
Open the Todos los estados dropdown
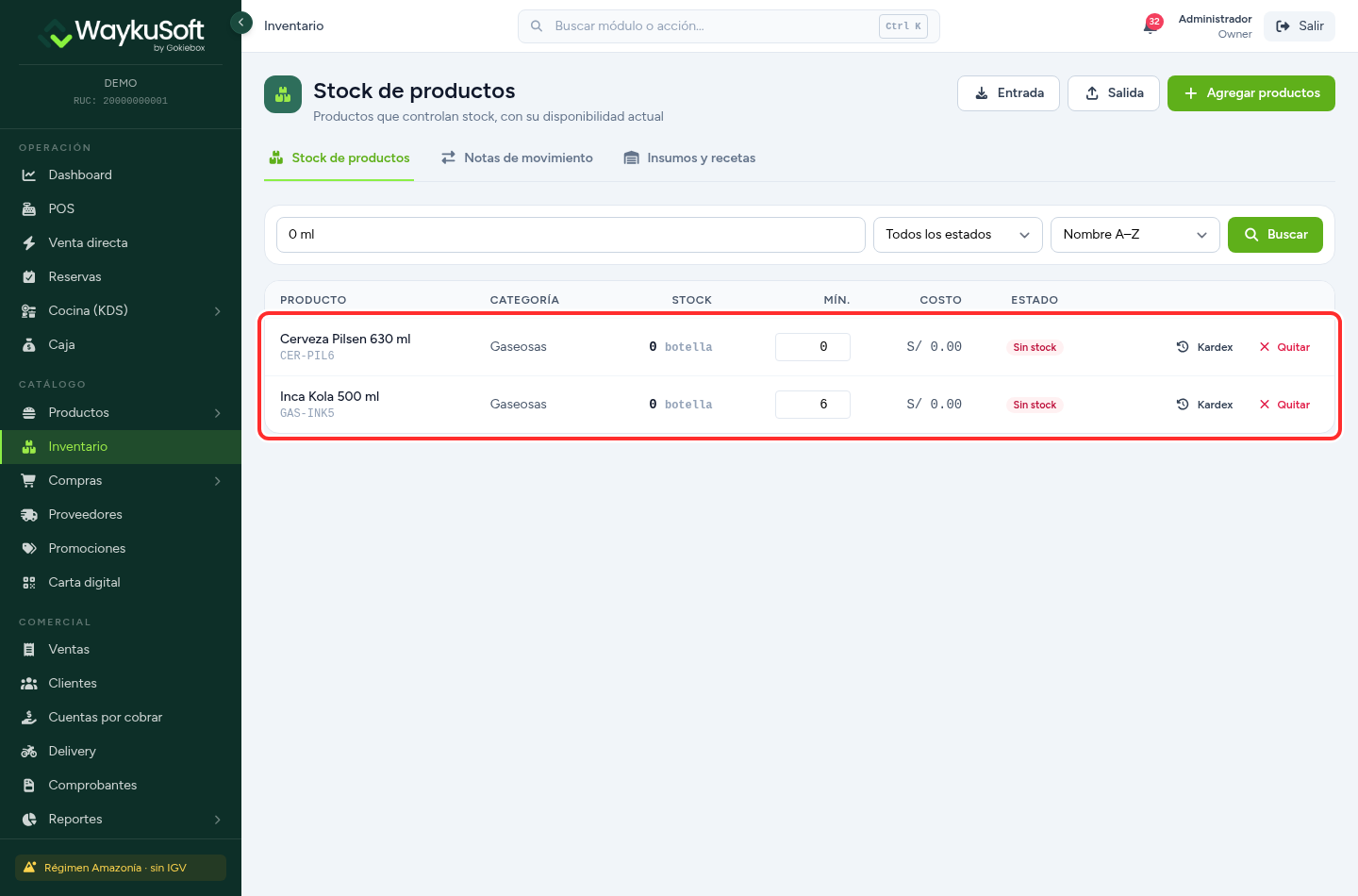tap(957, 235)
